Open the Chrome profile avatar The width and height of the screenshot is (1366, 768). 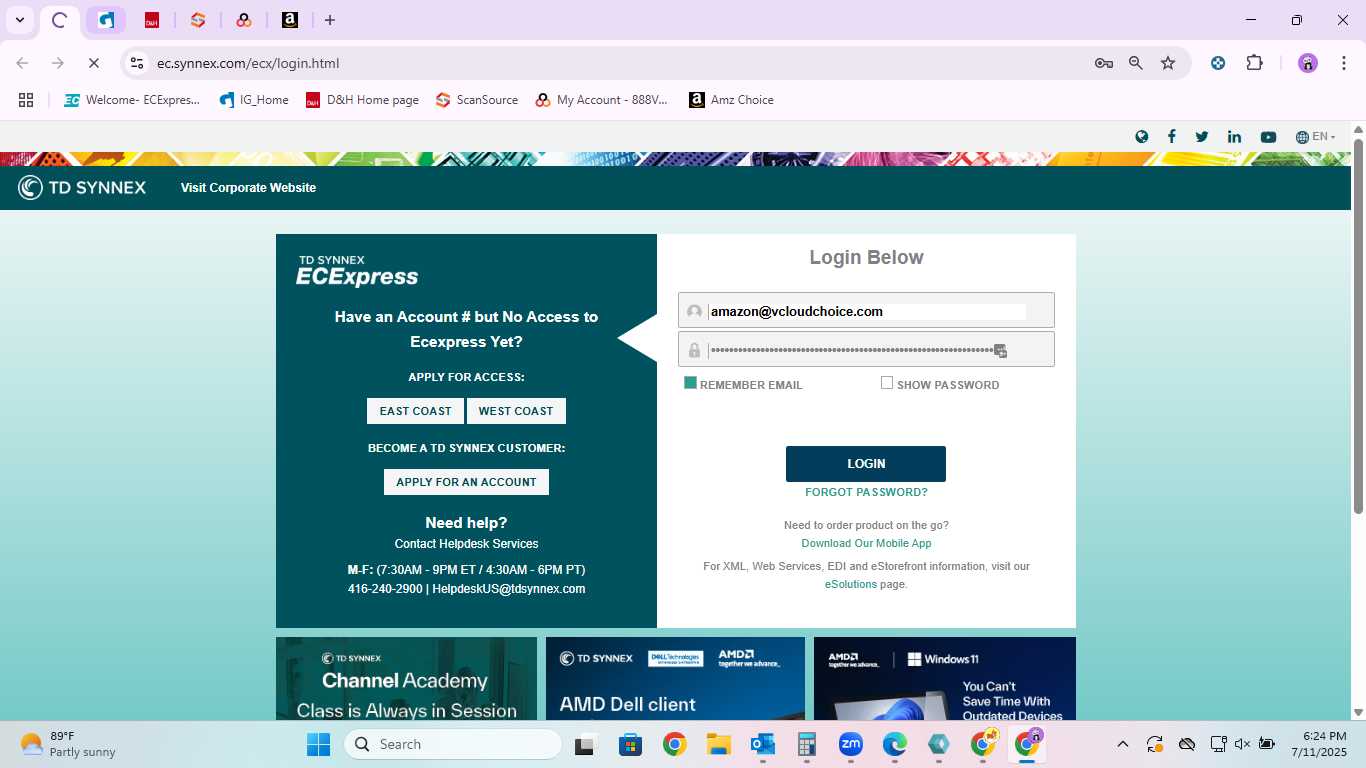tap(1308, 63)
